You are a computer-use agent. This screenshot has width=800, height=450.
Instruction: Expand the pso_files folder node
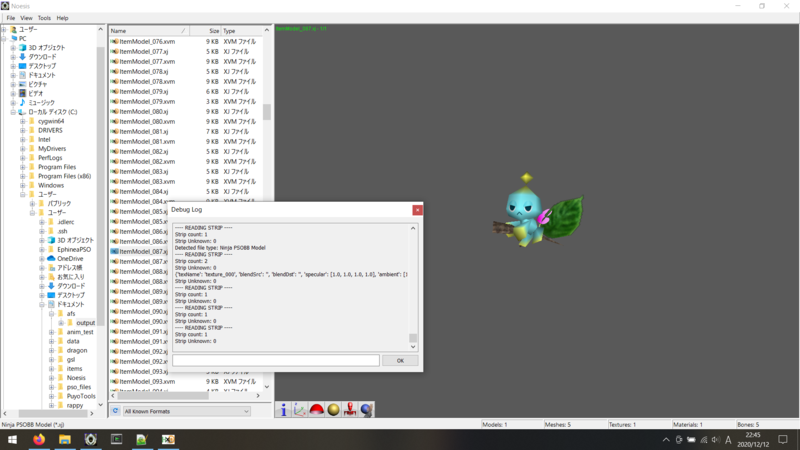point(52,387)
